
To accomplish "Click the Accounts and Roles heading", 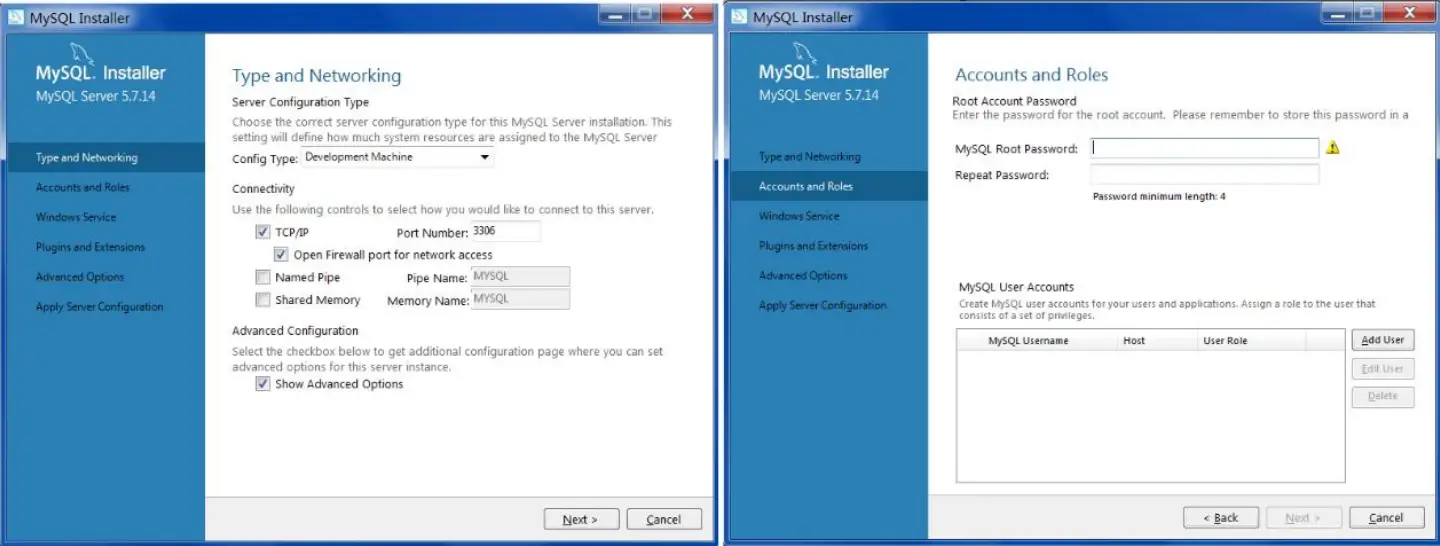I will (1032, 75).
